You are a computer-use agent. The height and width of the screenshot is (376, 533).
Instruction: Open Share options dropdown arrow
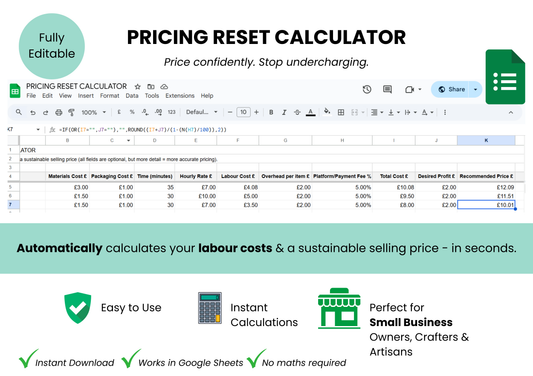(x=475, y=89)
